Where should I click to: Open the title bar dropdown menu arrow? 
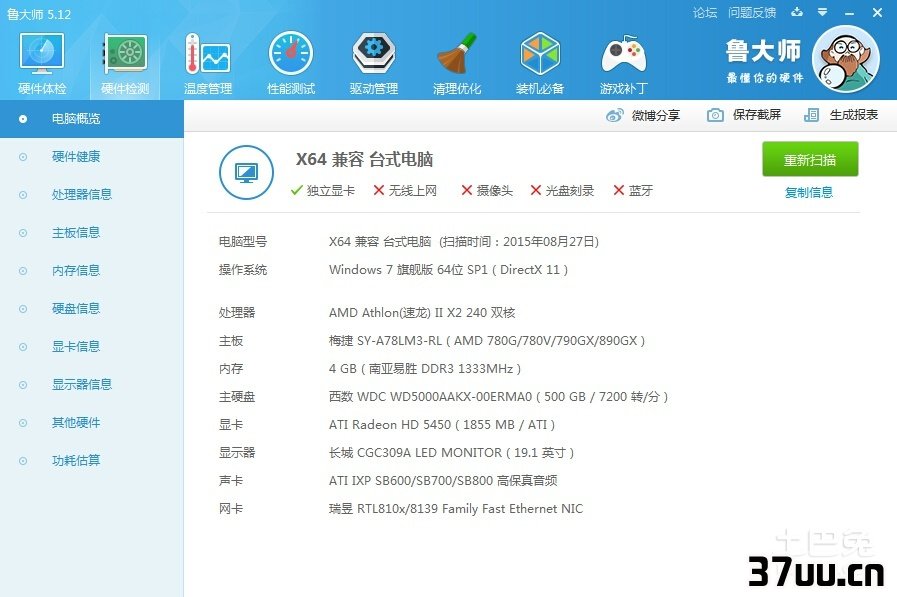823,12
